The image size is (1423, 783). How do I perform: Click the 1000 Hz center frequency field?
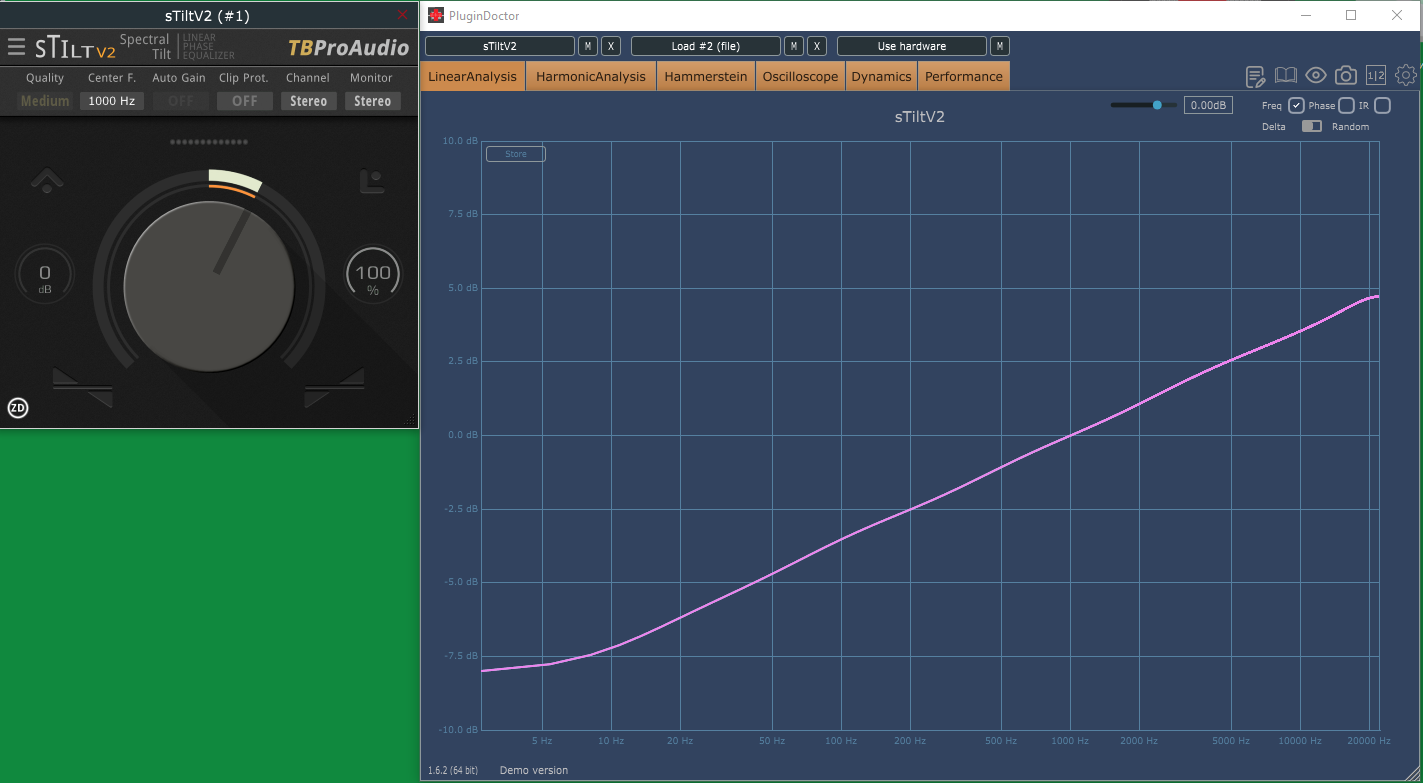pos(112,101)
